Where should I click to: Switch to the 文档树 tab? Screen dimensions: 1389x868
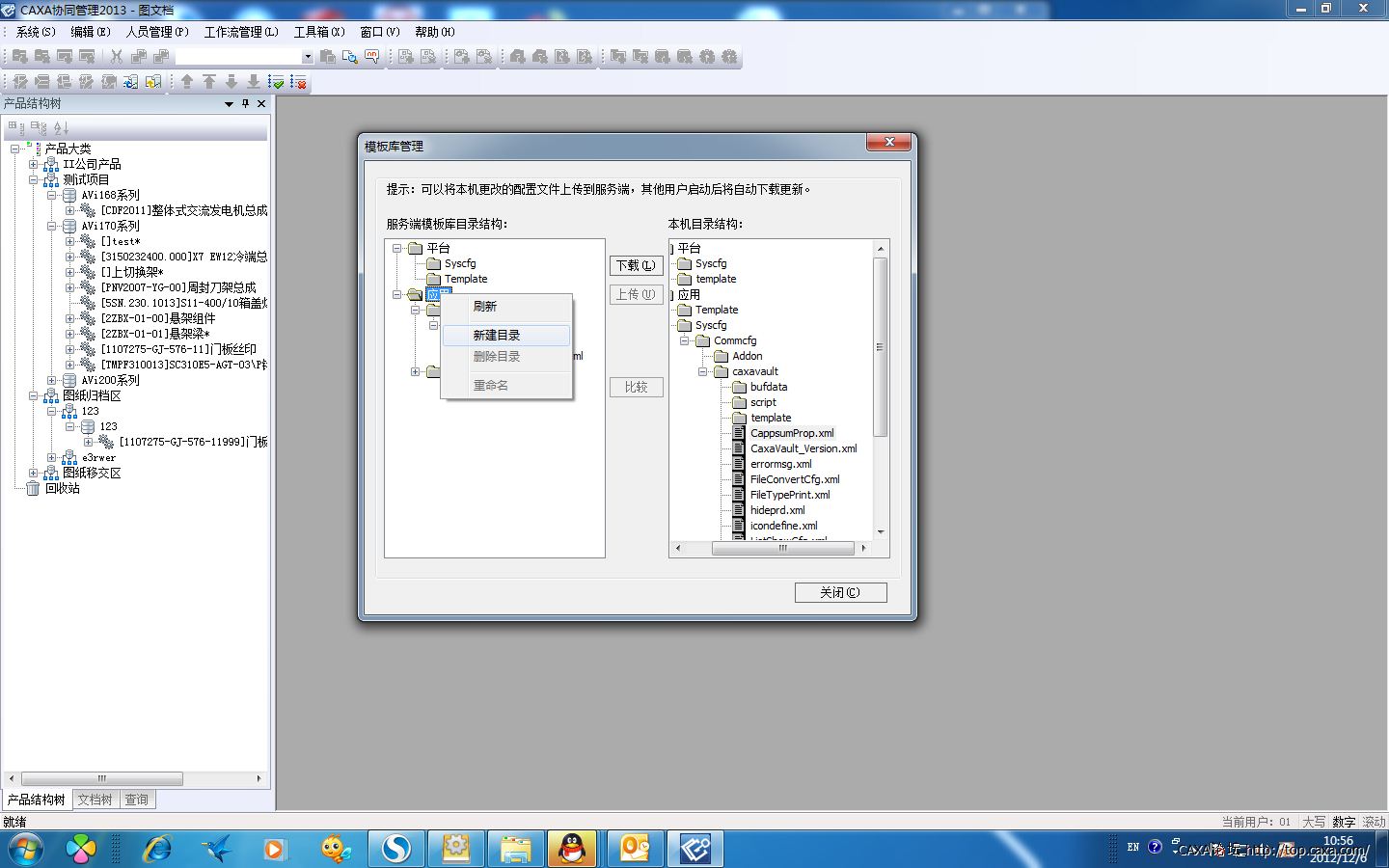95,800
